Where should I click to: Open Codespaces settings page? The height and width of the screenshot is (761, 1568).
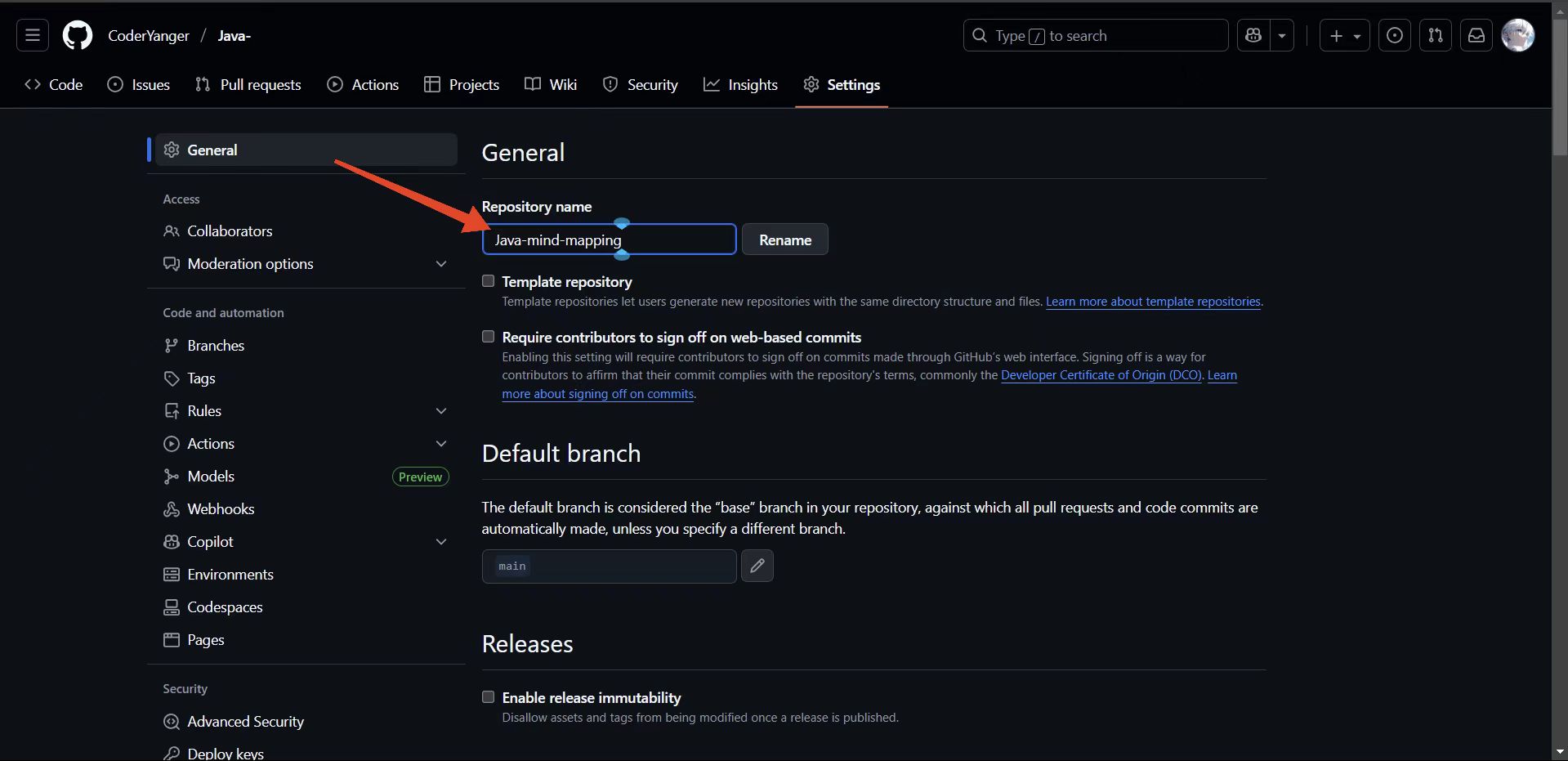pyautogui.click(x=306, y=607)
